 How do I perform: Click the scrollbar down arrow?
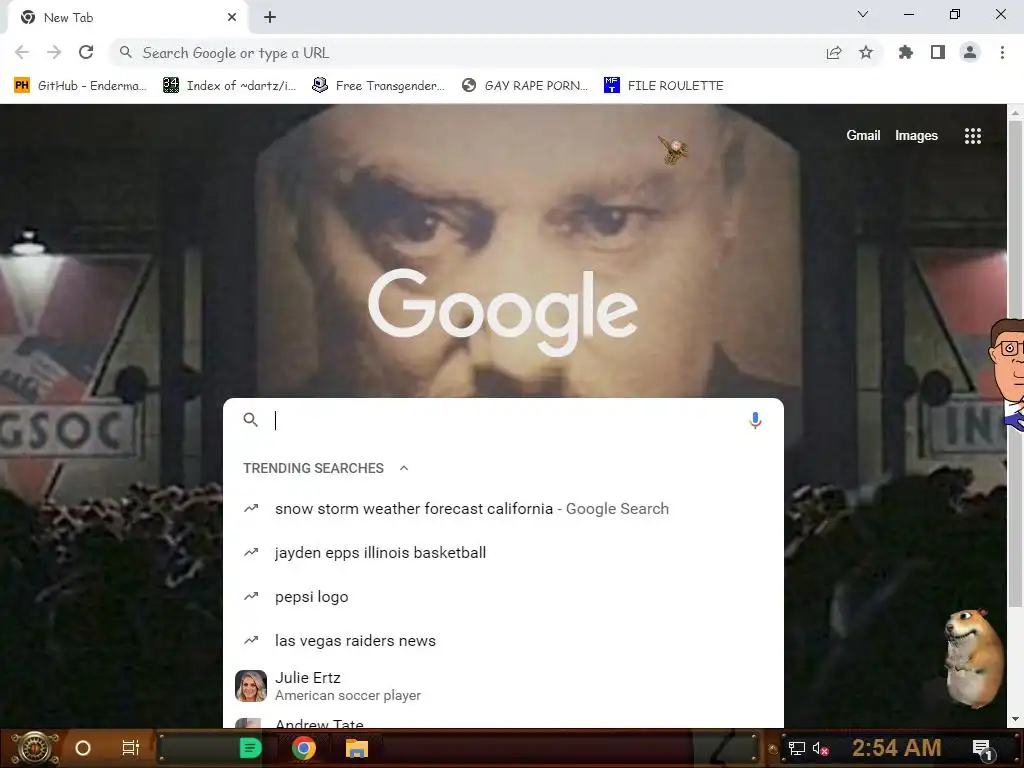point(1015,719)
